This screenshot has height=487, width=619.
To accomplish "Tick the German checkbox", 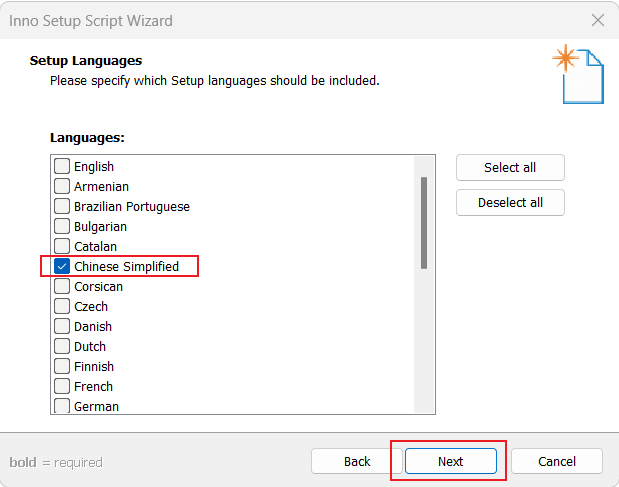I will click(x=62, y=406).
